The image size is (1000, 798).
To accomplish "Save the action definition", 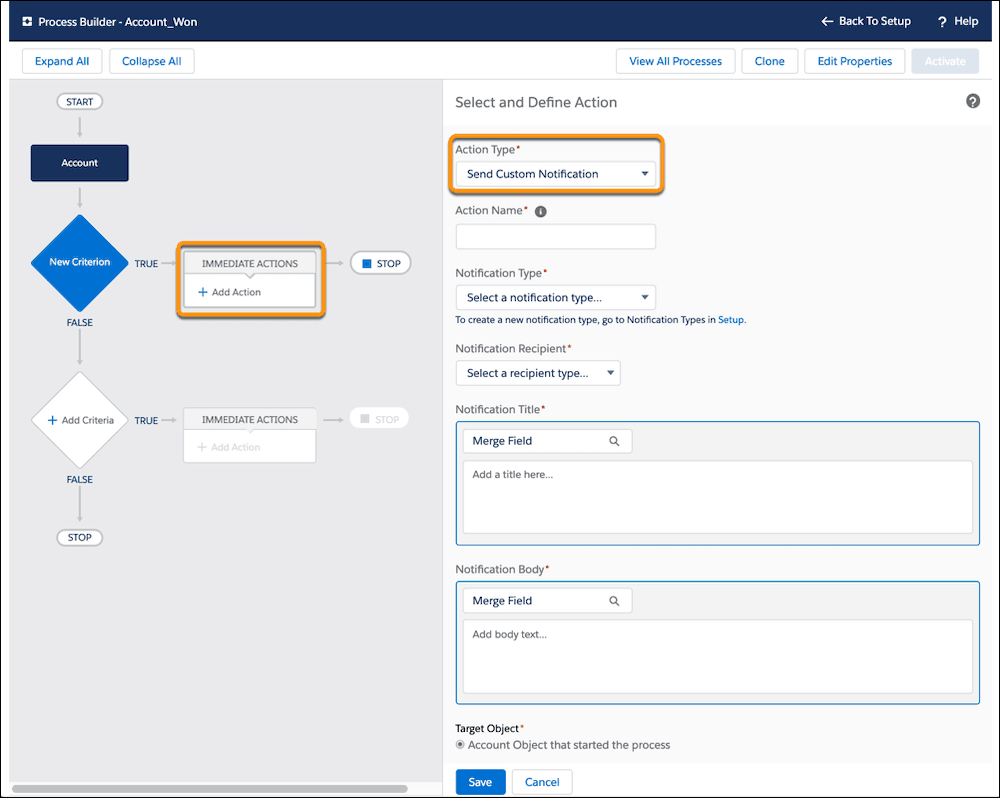I will pyautogui.click(x=480, y=782).
